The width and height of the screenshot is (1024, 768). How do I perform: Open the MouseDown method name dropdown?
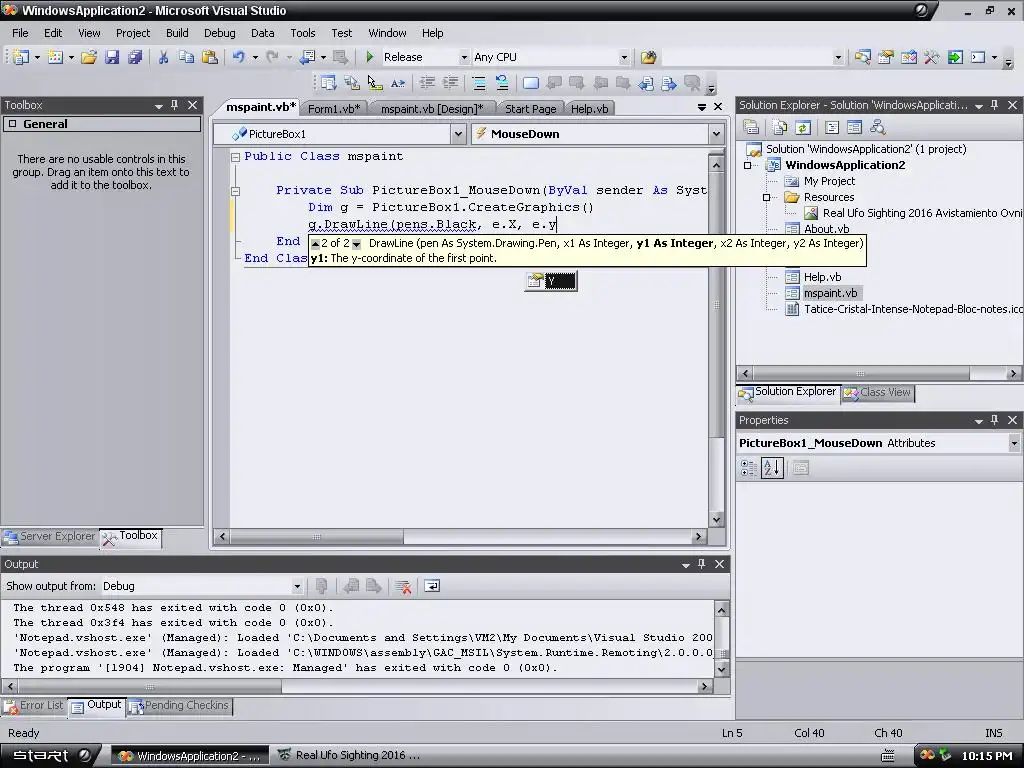tap(716, 134)
